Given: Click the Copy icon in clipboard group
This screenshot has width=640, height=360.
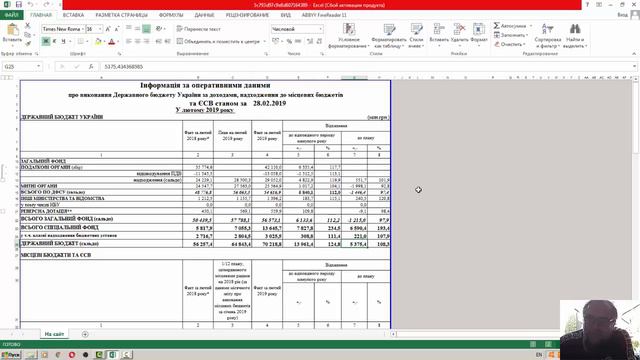Looking at the screenshot, I should point(28,35).
